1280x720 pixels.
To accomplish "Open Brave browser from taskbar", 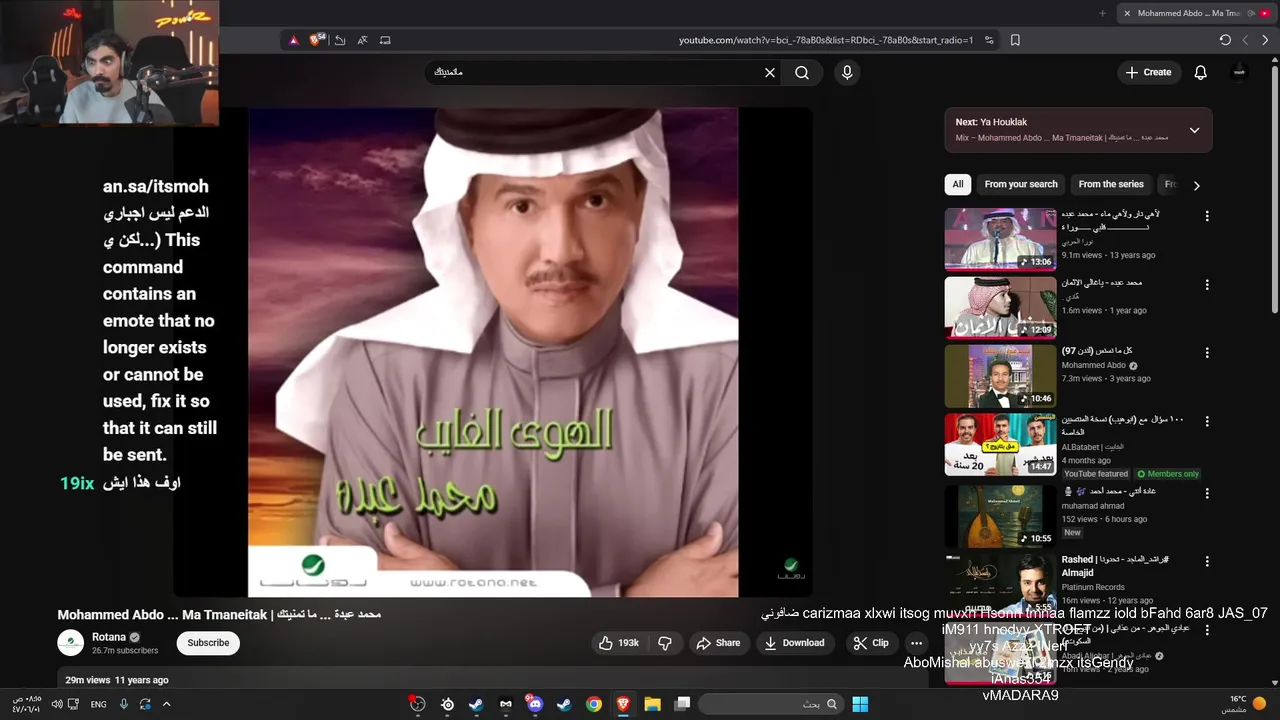I will pos(623,704).
